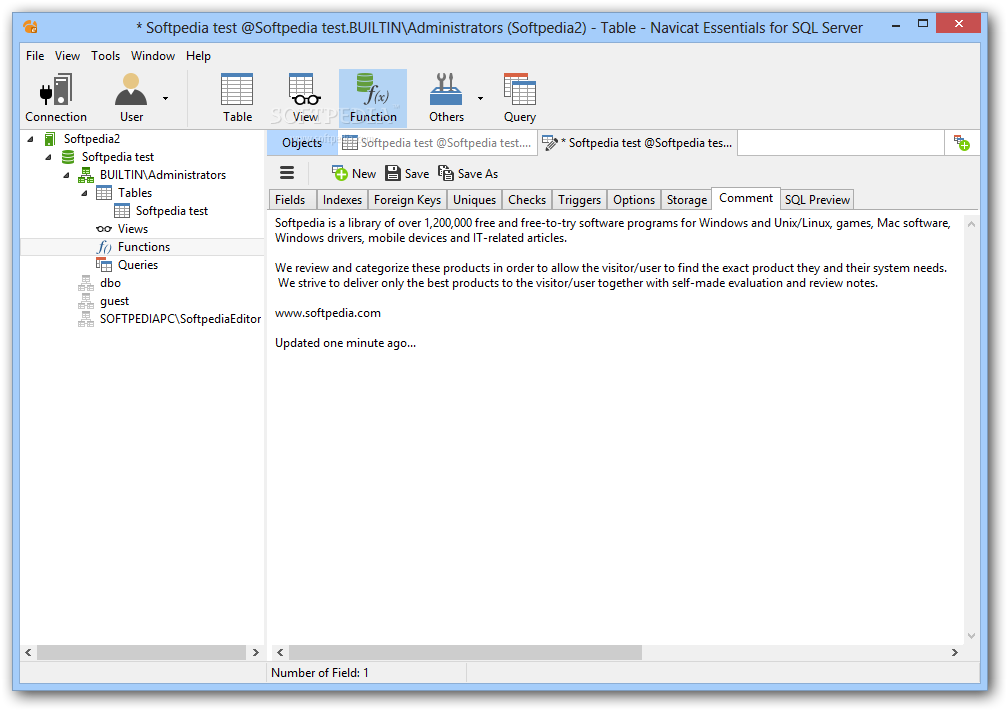This screenshot has width=1008, height=711.
Task: Switch to the Uniques tab
Action: [x=474, y=200]
